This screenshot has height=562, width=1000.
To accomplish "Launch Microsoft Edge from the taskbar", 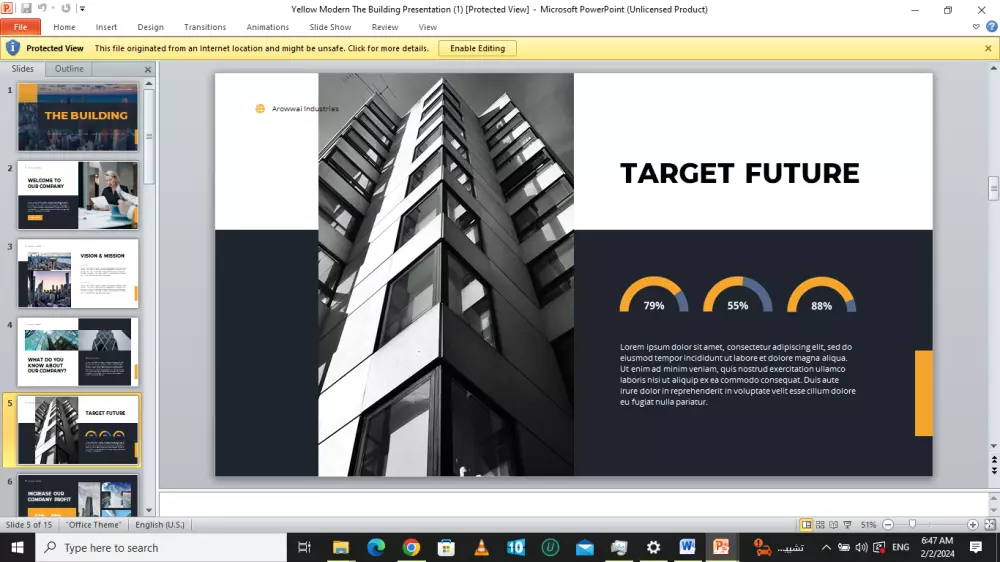I will tap(376, 547).
